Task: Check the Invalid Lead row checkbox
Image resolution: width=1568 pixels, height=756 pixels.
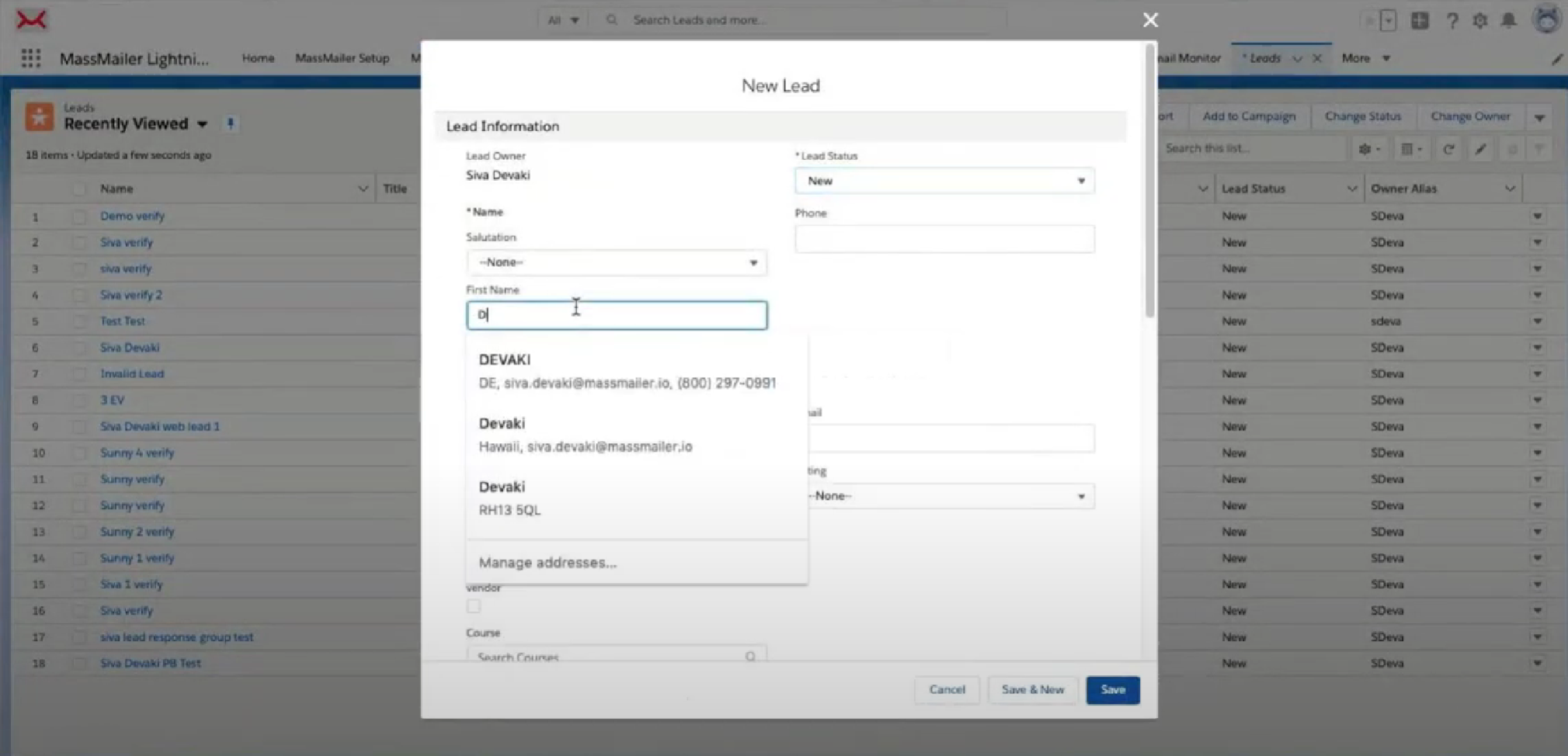Action: tap(78, 374)
